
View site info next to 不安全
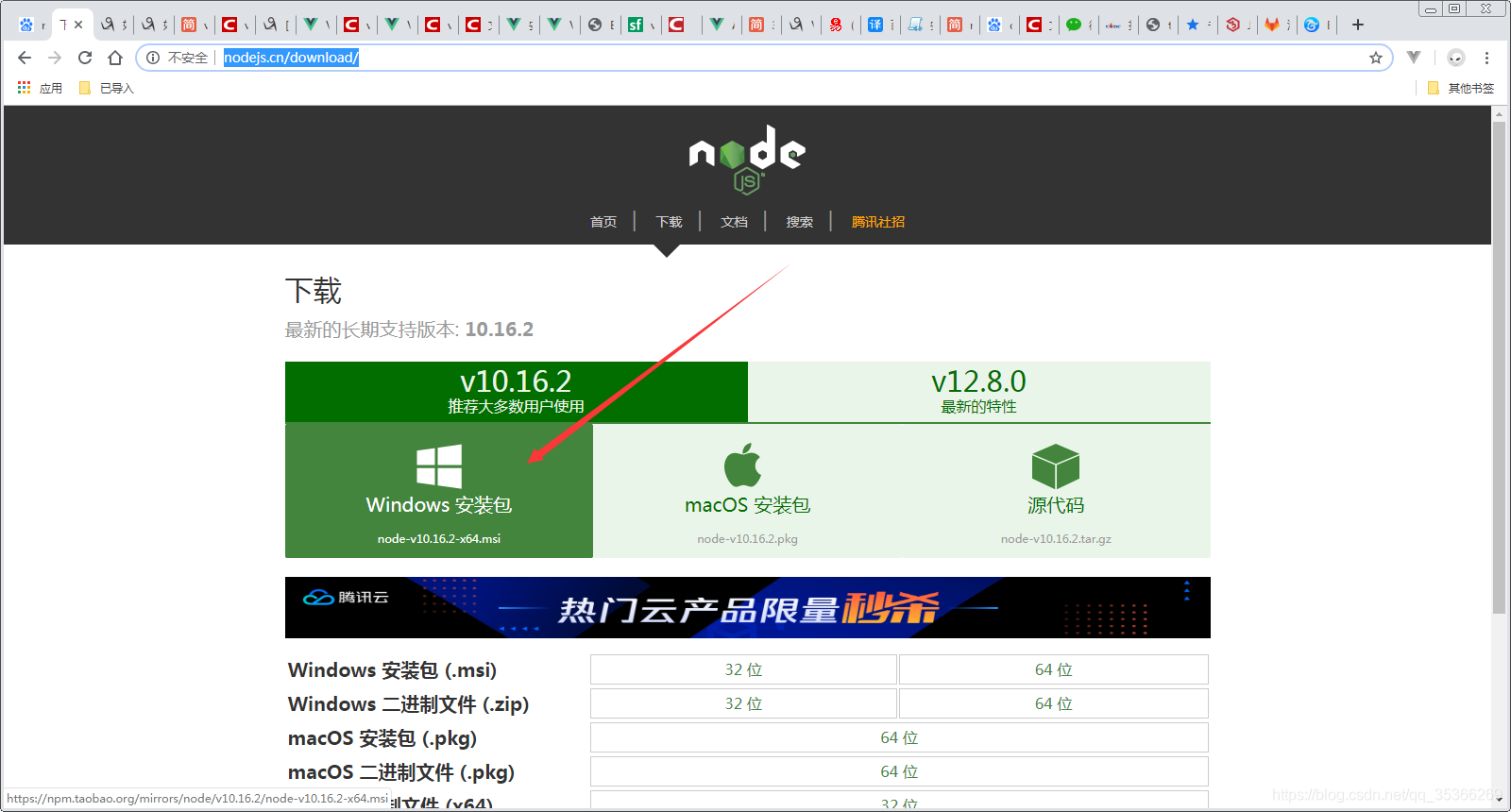[153, 58]
